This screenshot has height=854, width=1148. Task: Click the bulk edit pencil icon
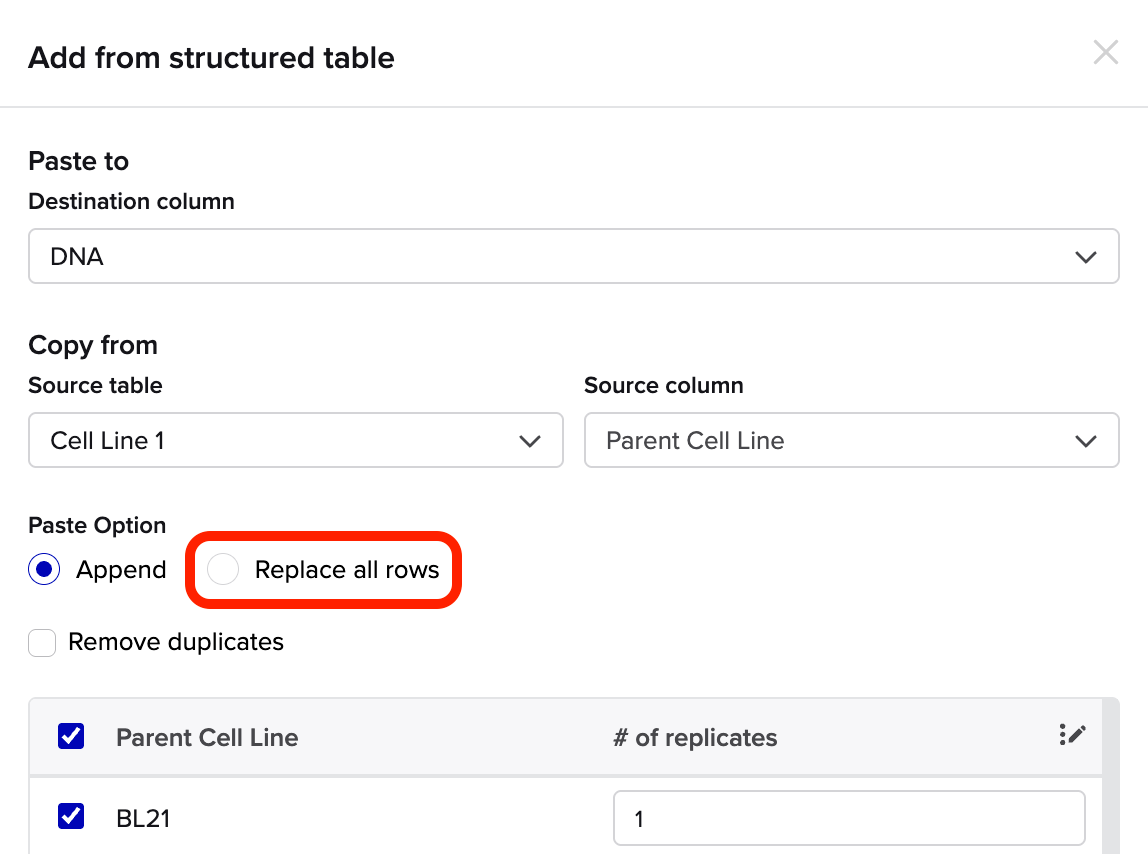1071,735
